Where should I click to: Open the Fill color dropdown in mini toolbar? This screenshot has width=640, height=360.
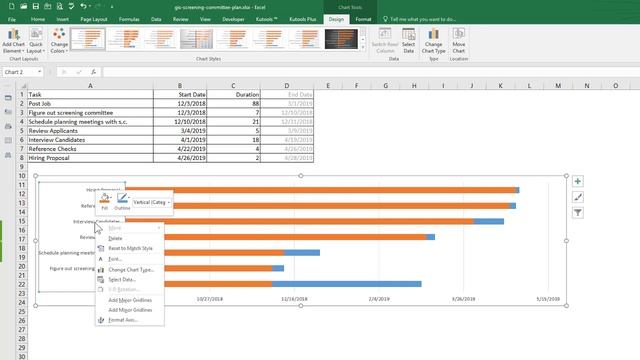[x=111, y=198]
